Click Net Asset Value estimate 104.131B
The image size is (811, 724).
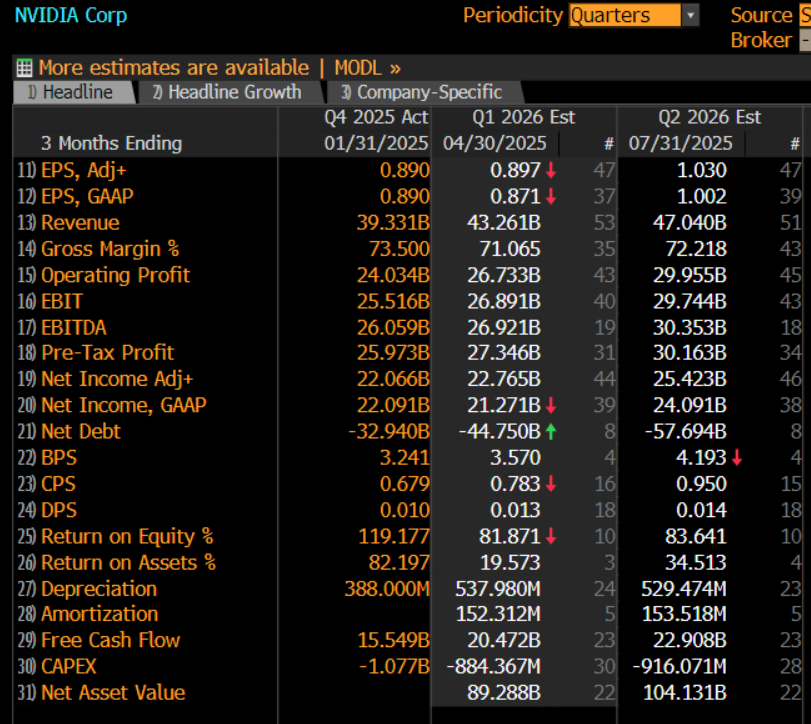point(685,693)
